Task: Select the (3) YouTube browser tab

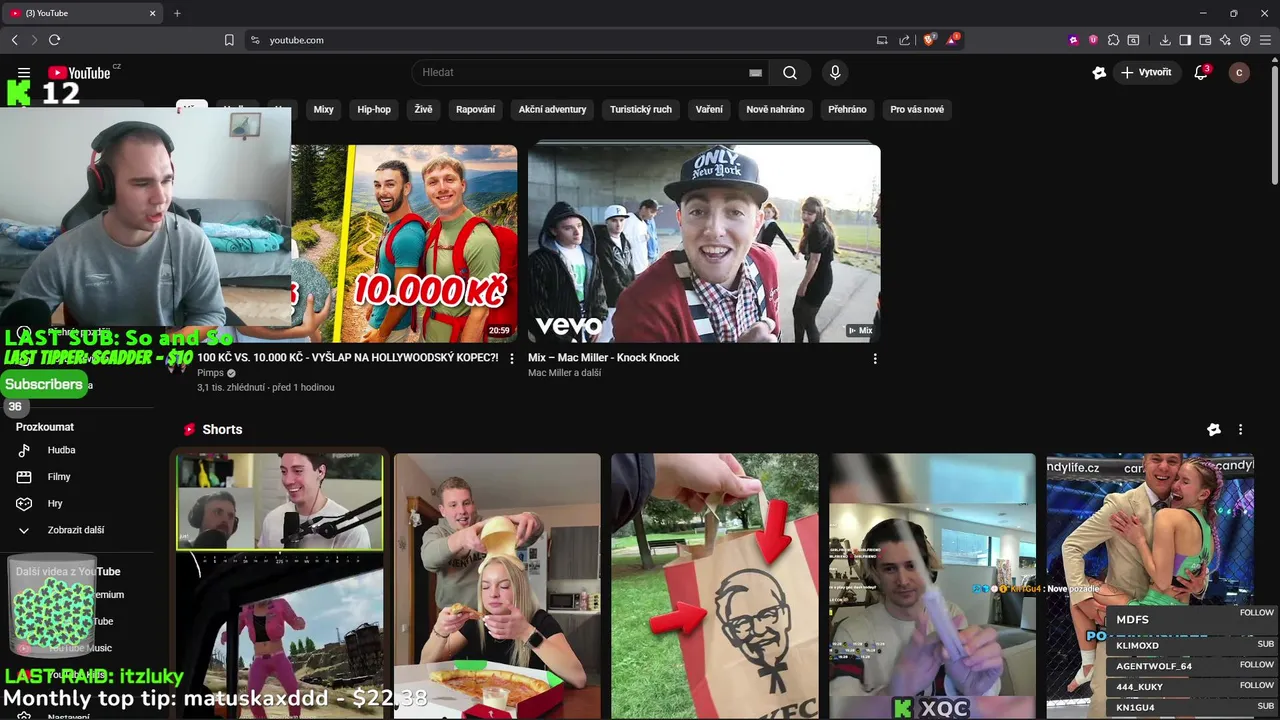Action: [80, 13]
